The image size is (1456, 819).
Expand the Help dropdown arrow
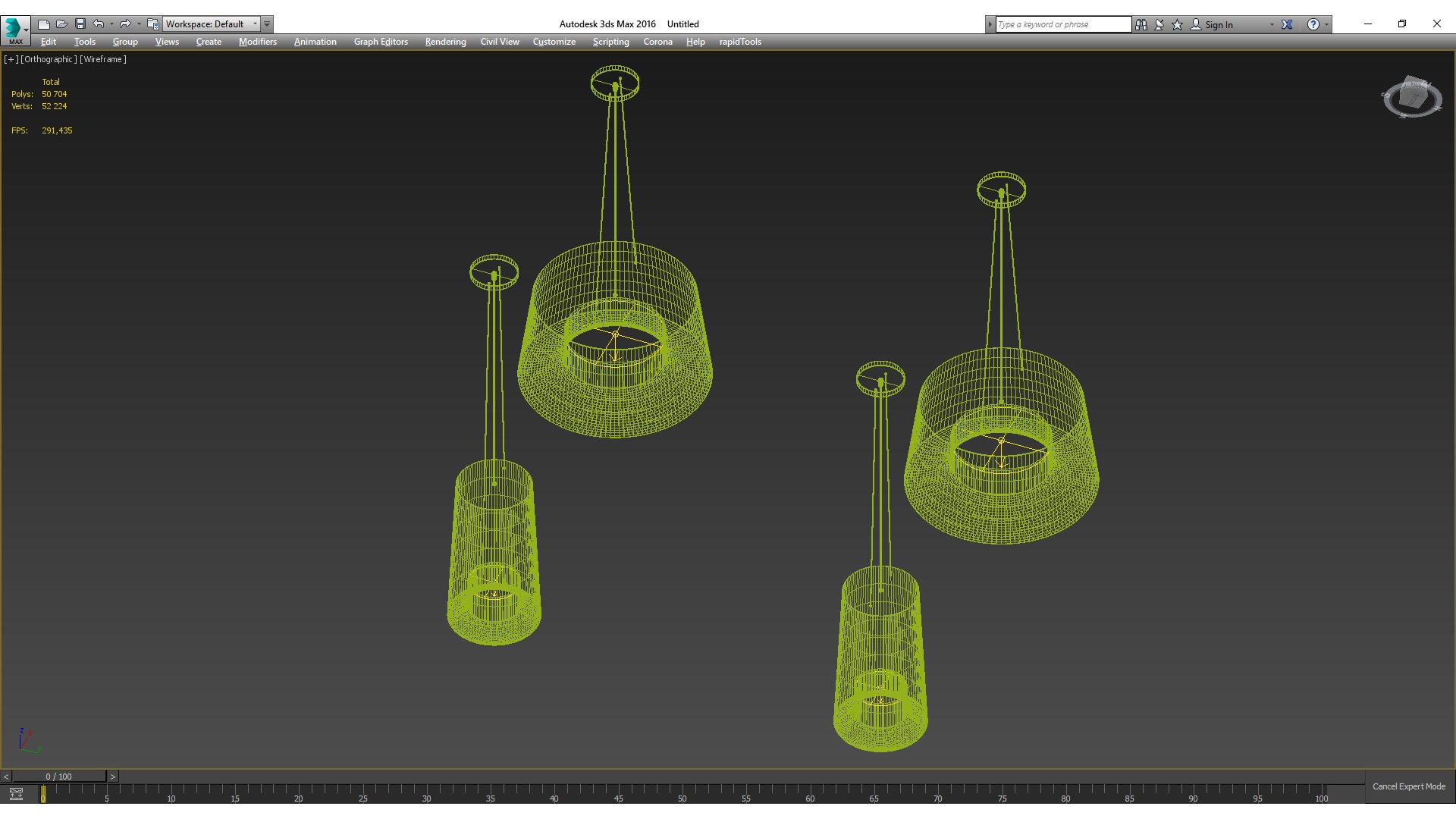(1326, 24)
